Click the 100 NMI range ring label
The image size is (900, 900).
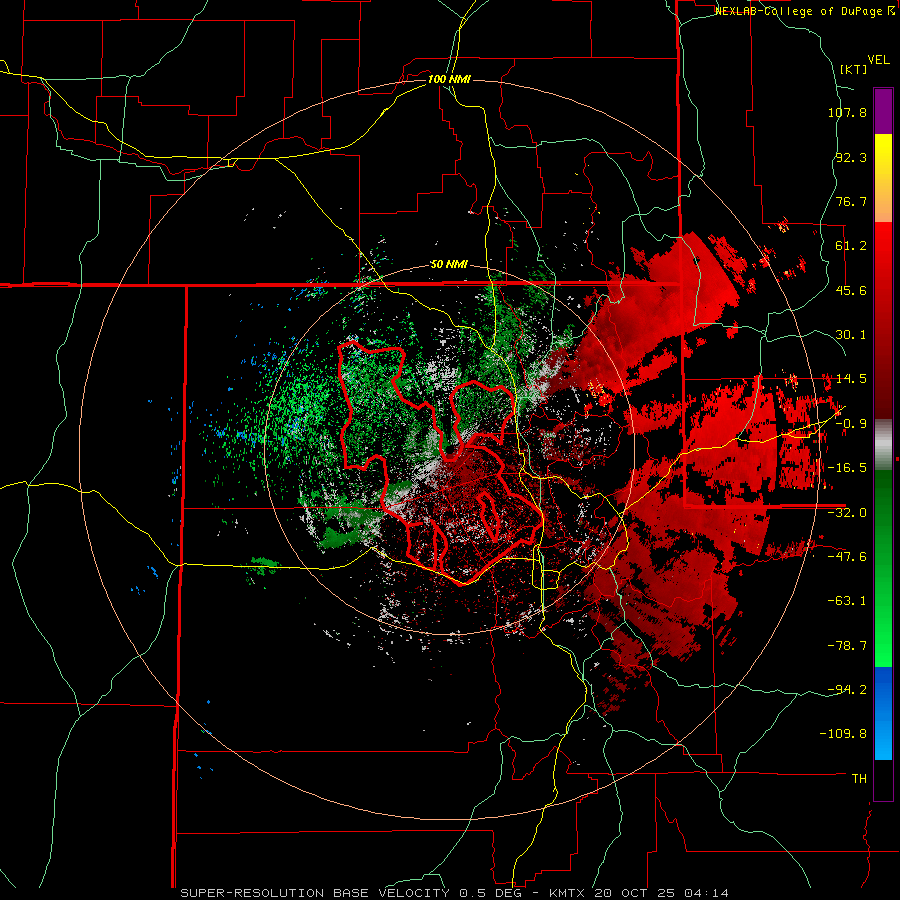[449, 79]
